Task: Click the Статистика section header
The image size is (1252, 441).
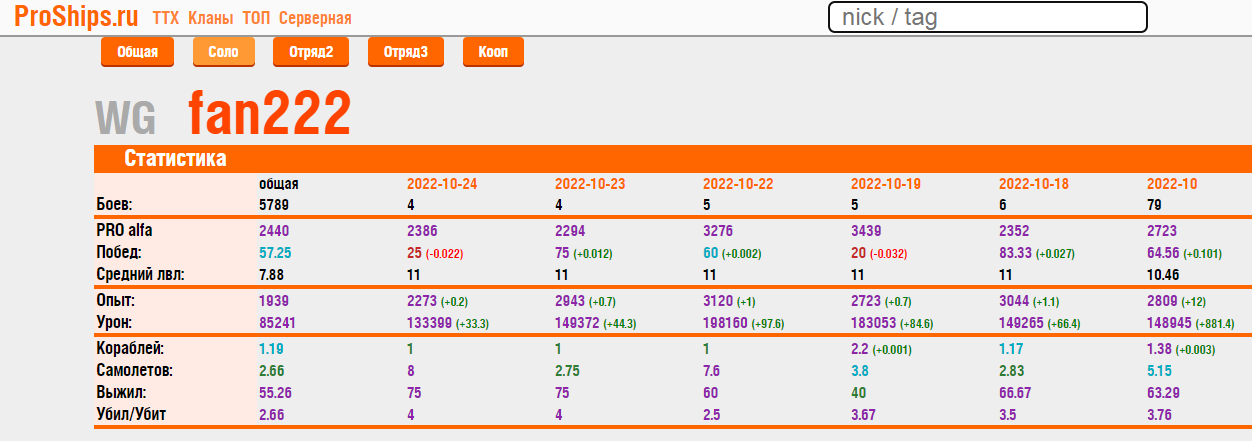Action: tap(175, 159)
